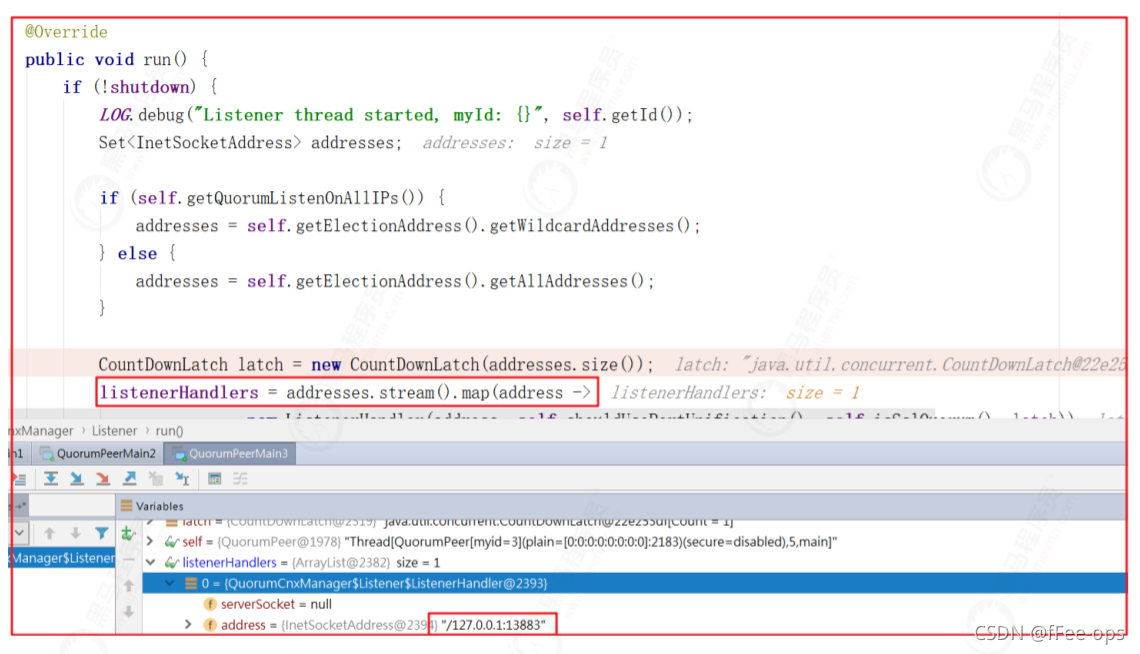Click the "/127.0.0.1:13883" address value
This screenshot has width=1140, height=654.
pos(493,625)
